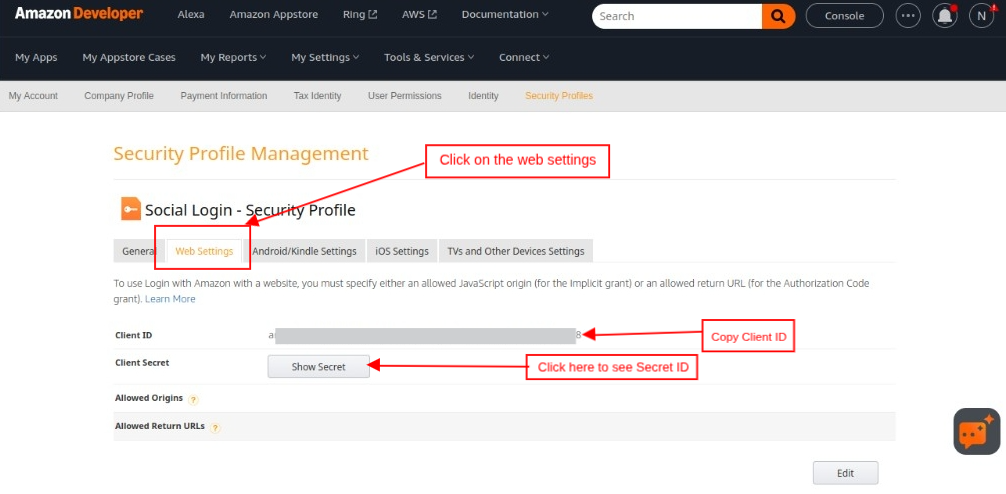Click the Show Secret button
1006x494 pixels.
tap(318, 367)
